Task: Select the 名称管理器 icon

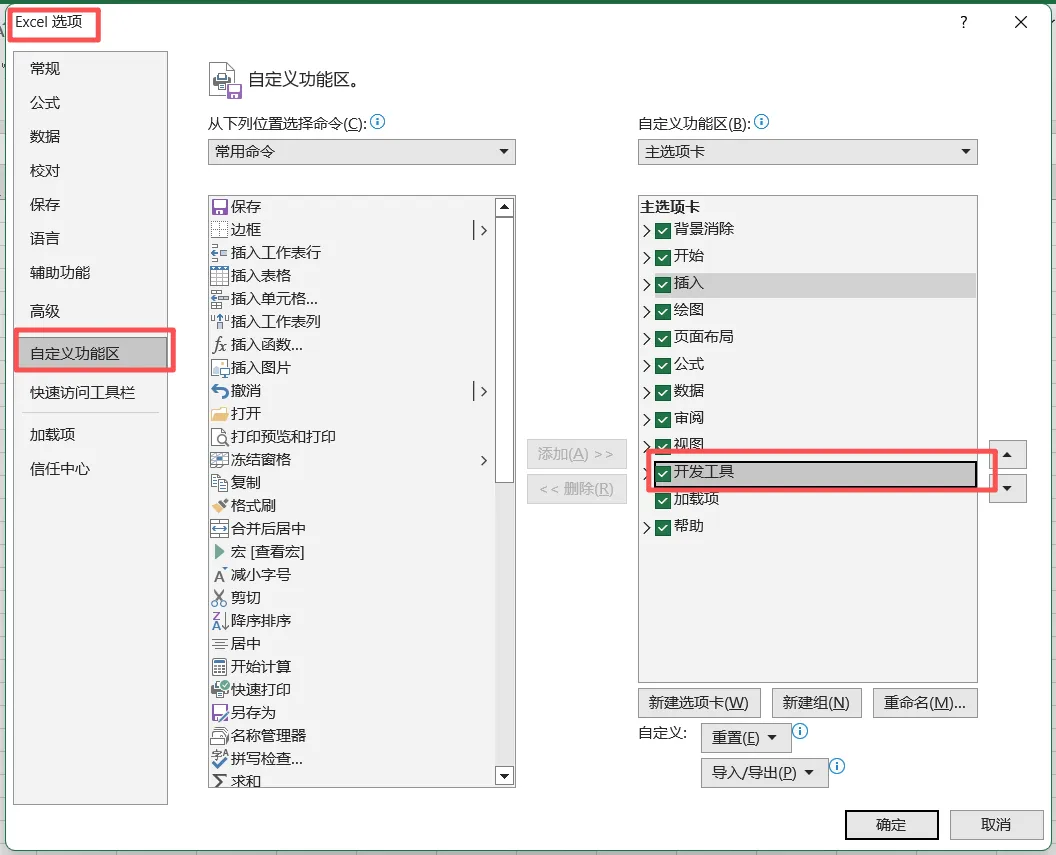Action: tap(220, 735)
